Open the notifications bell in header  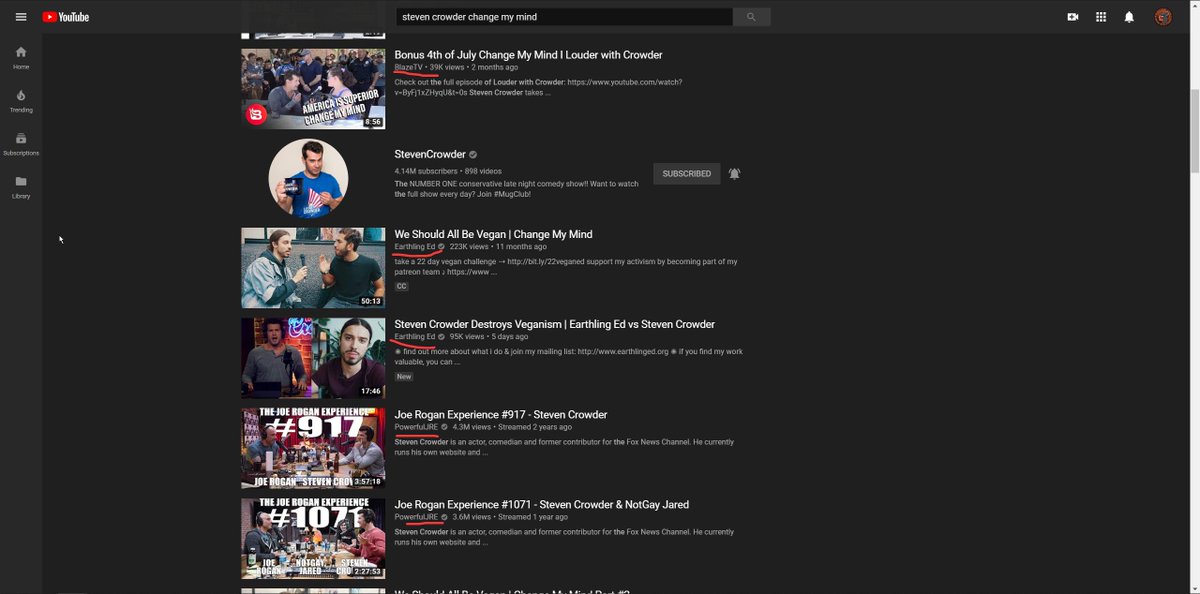tap(1129, 17)
